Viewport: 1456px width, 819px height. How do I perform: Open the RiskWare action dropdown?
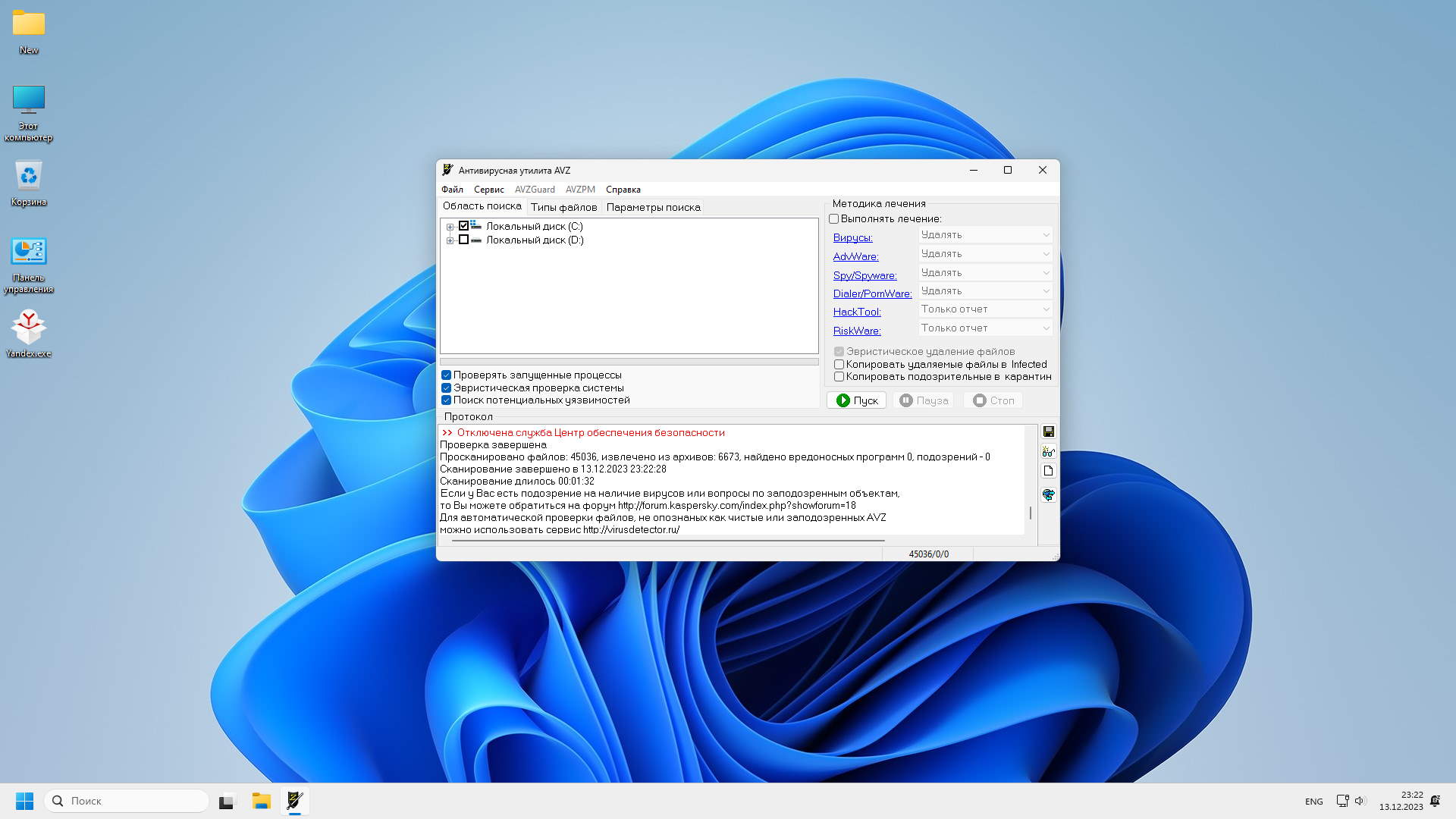coord(985,328)
